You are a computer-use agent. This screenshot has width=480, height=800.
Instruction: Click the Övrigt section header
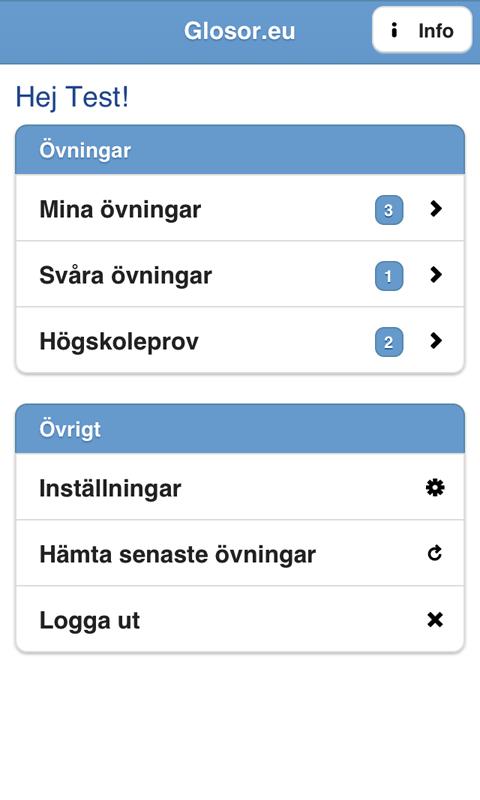[240, 429]
